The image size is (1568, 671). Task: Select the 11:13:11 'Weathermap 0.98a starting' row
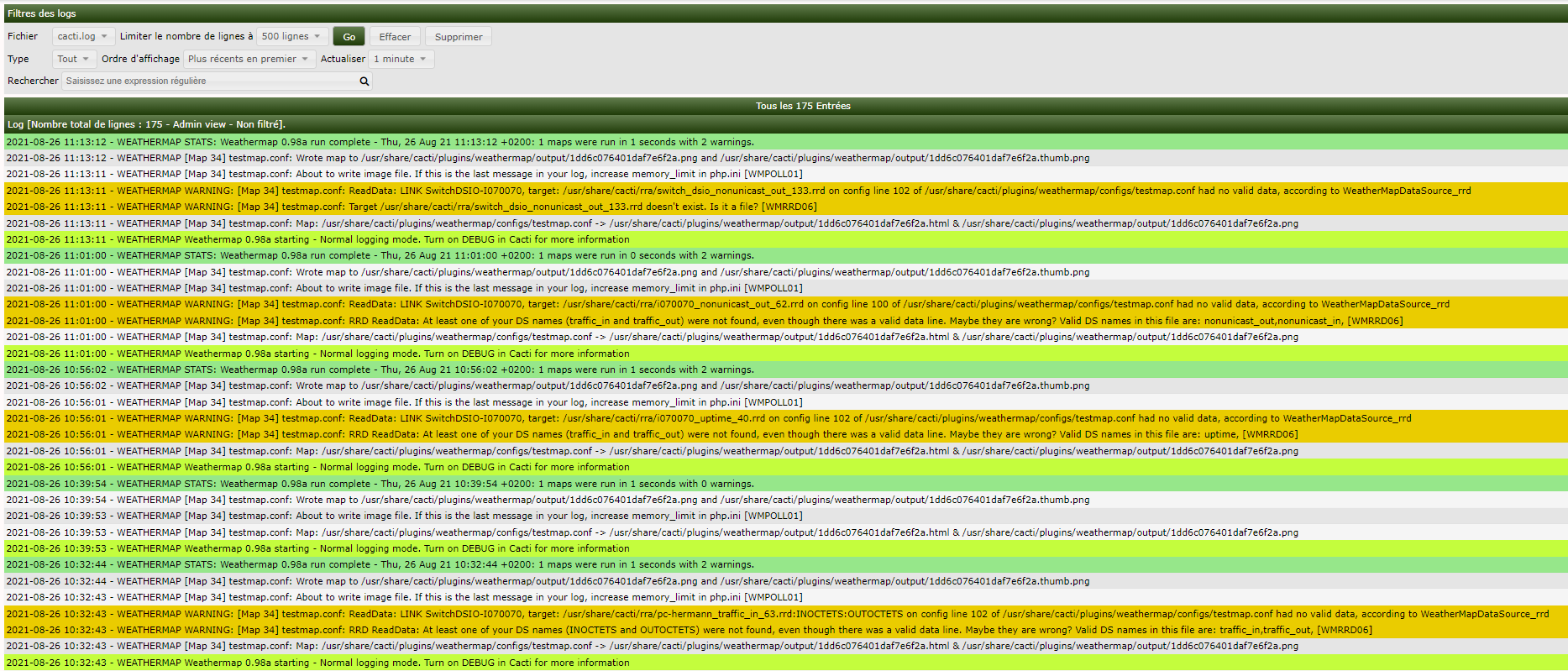785,239
